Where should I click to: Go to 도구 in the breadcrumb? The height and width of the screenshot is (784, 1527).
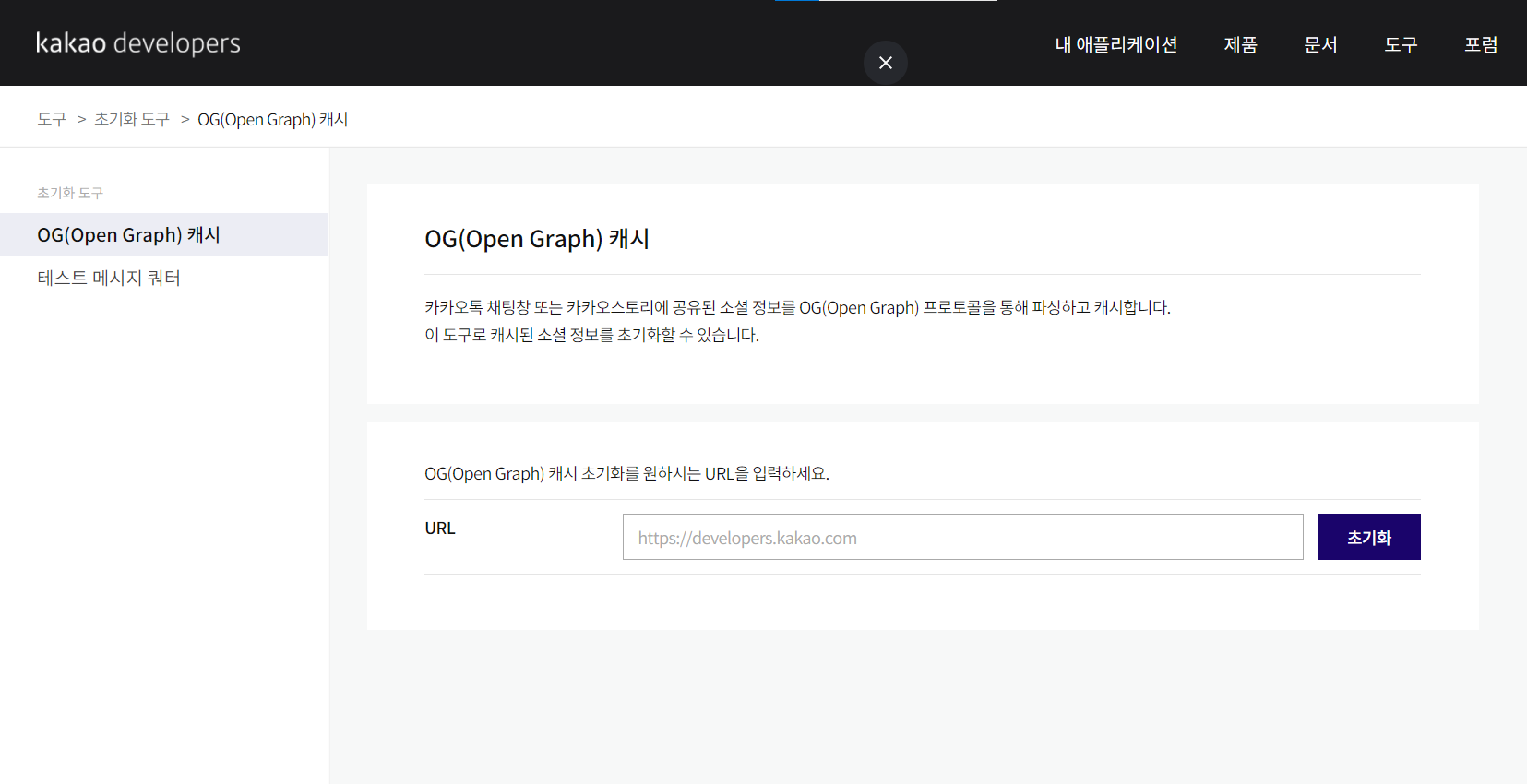coord(52,119)
